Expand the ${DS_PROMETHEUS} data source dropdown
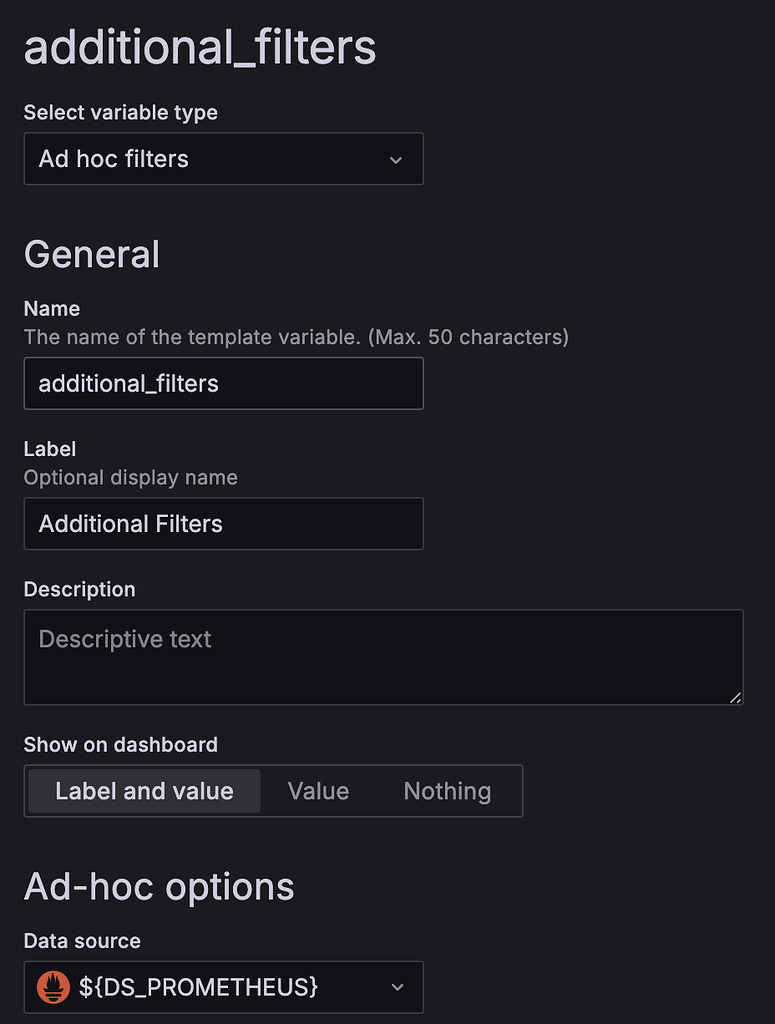The height and width of the screenshot is (1024, 775). [223, 987]
